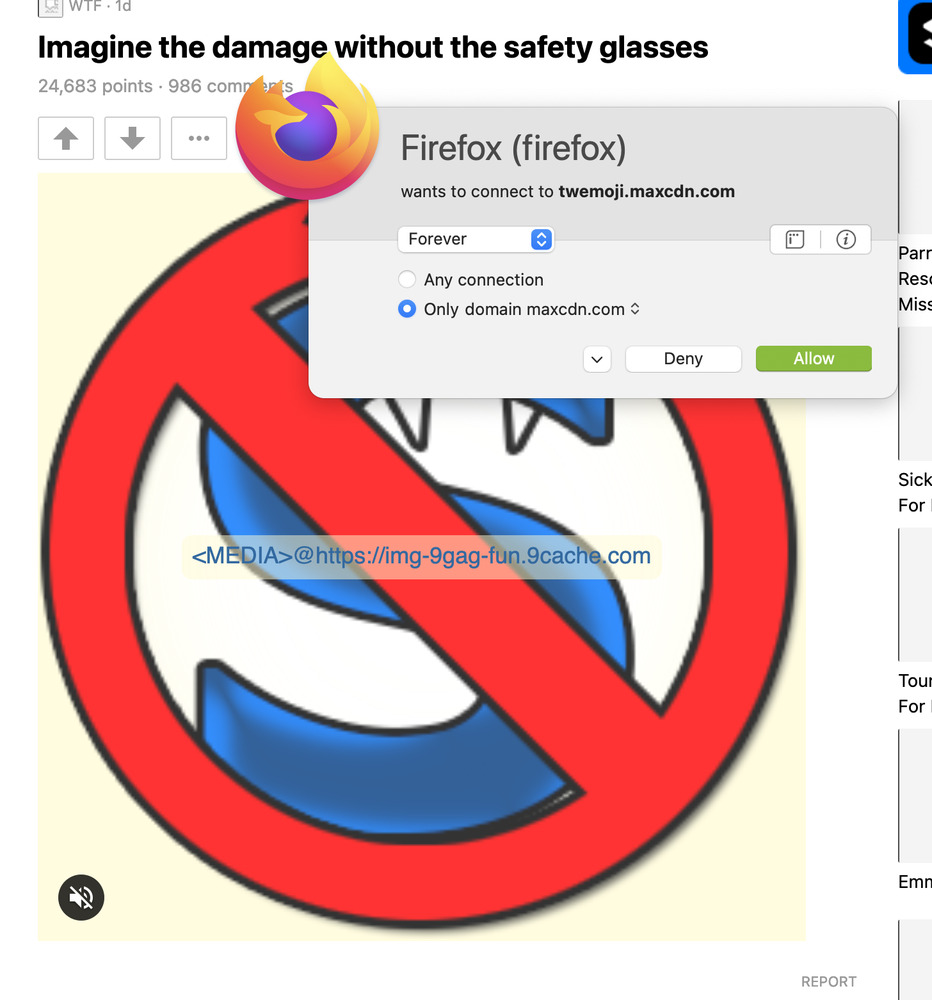
Task: Upvote the post with the up arrow
Action: (x=66, y=138)
